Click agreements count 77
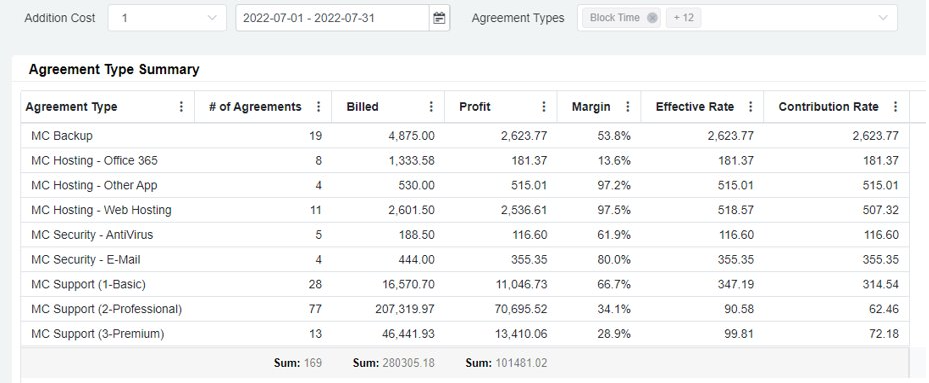Viewport: 929px width, 383px height. click(x=315, y=309)
